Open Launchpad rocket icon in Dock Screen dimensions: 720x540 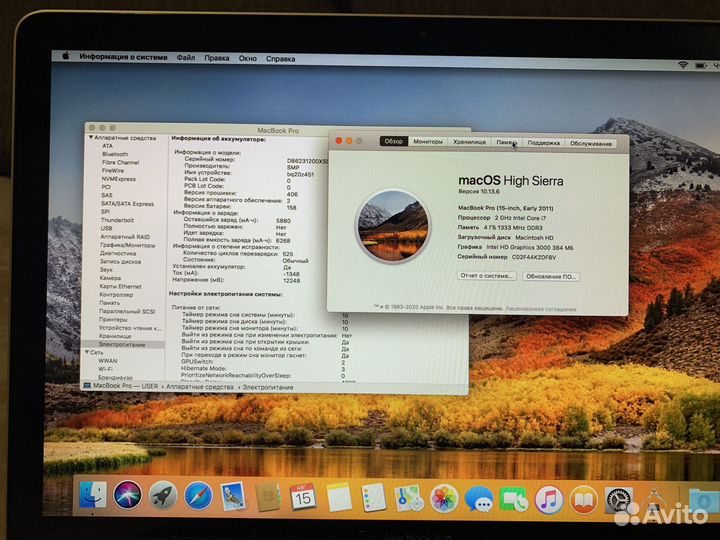click(x=163, y=495)
